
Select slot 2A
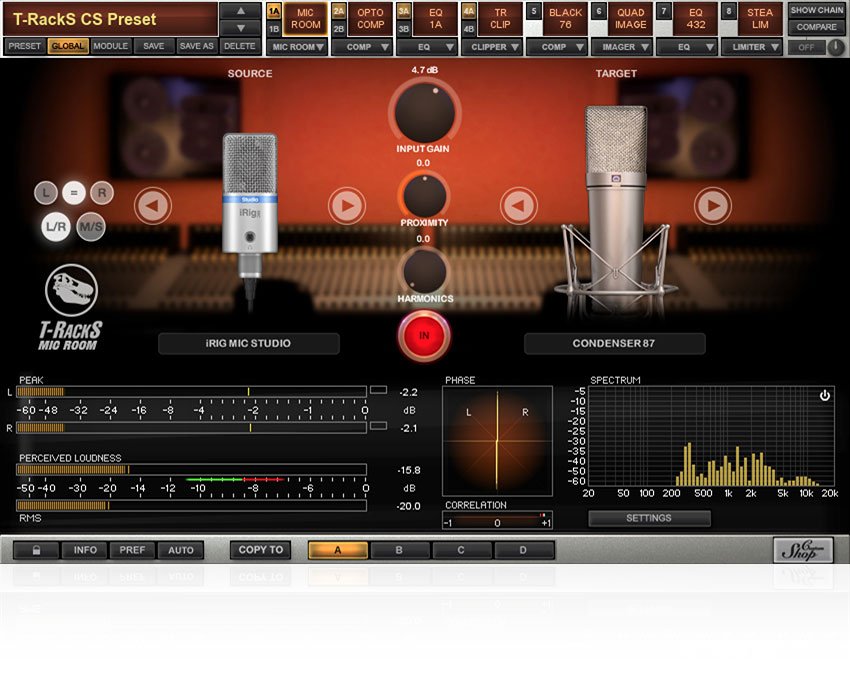pos(339,11)
